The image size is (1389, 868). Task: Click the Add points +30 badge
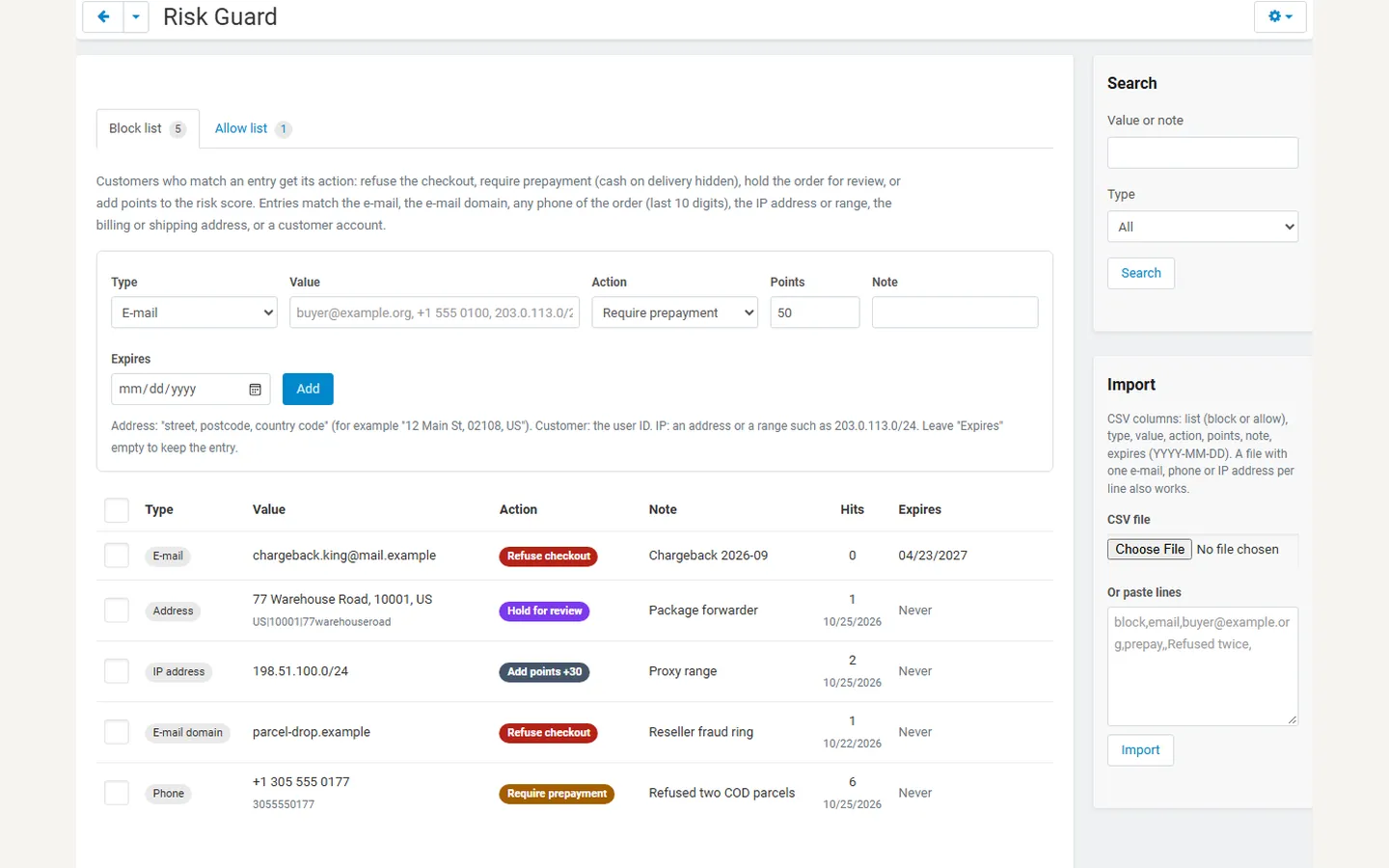(x=545, y=672)
